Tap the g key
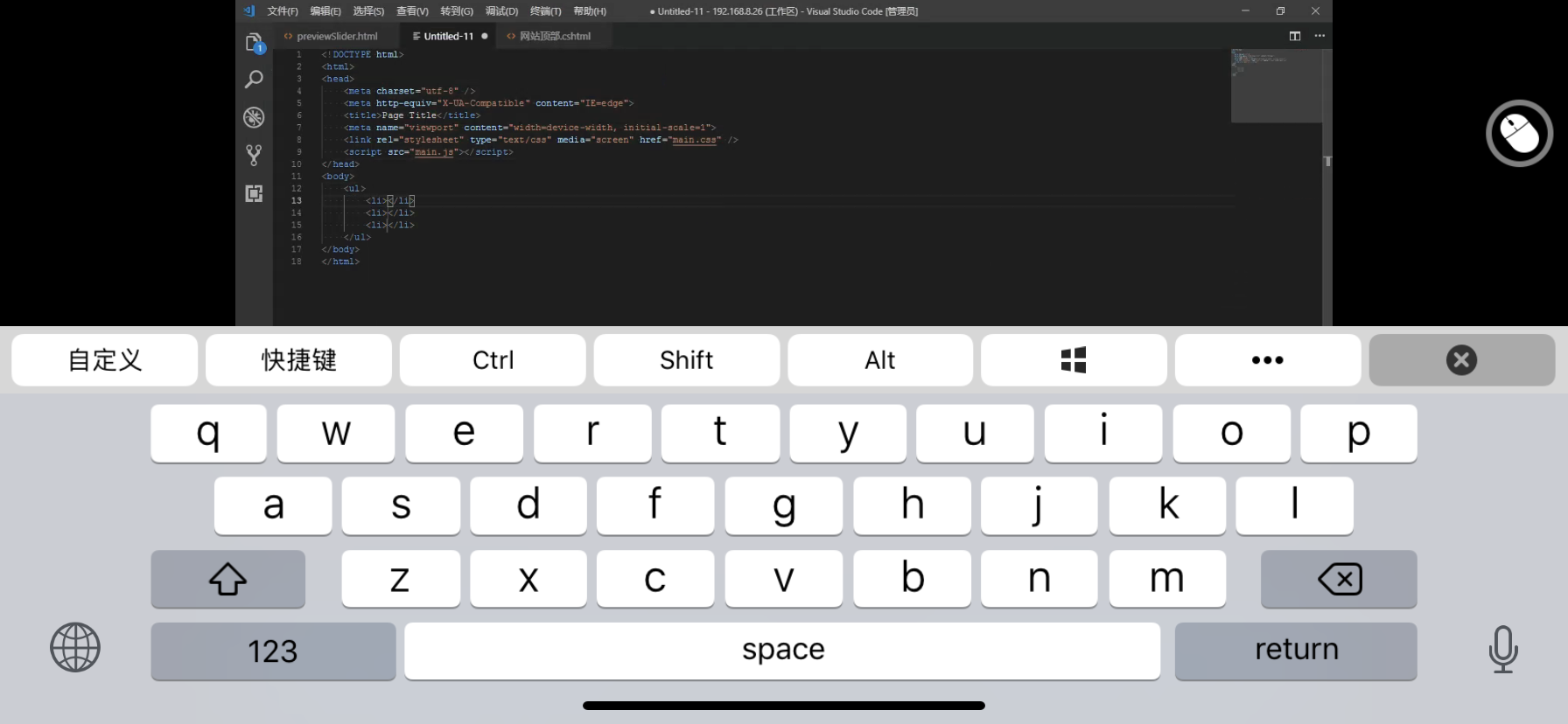The image size is (1568, 724). 784,505
